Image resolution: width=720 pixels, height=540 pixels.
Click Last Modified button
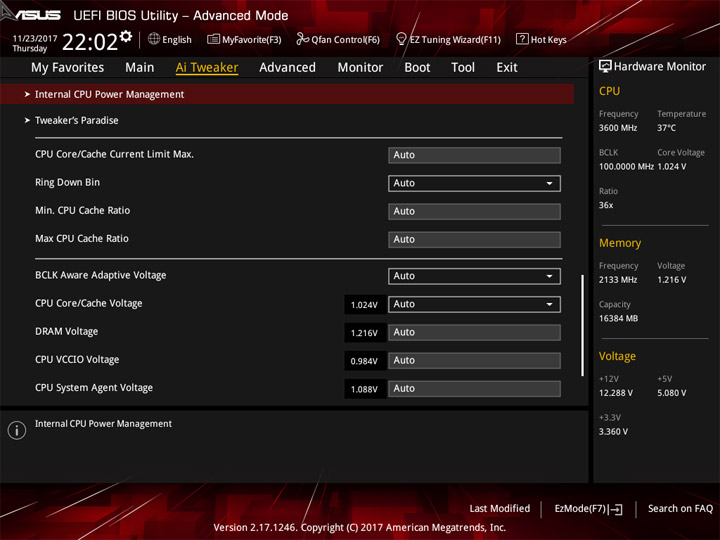coord(500,509)
